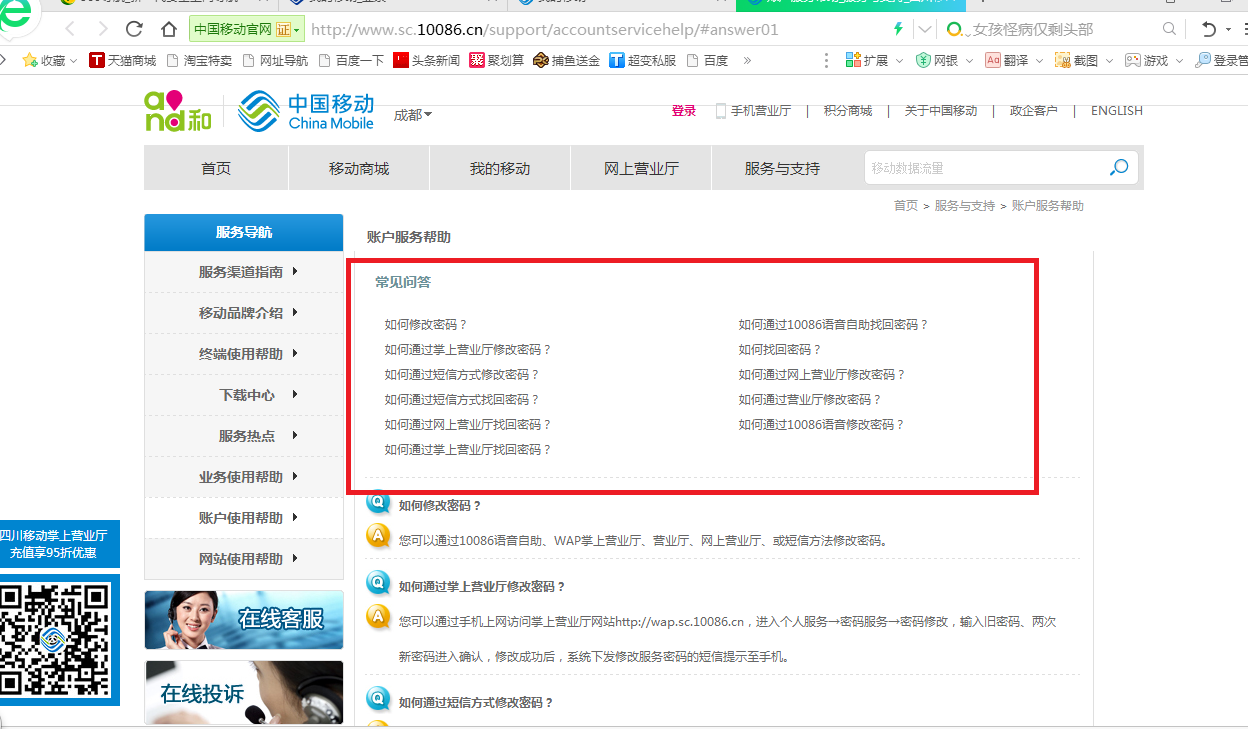
Task: Open the 关于中国移动 link
Action: (x=941, y=111)
